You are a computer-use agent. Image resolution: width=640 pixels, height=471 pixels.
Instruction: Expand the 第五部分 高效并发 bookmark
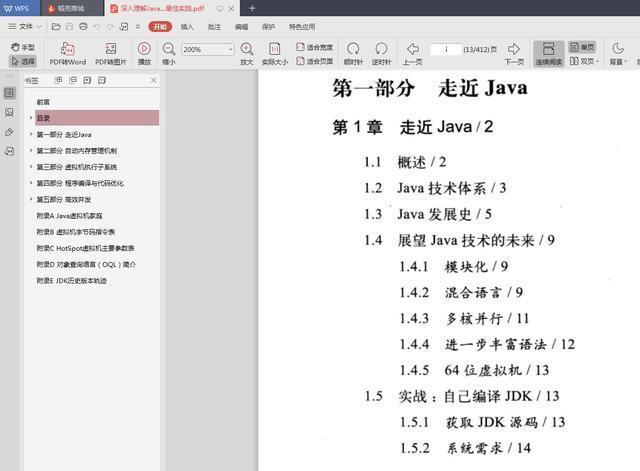31,200
